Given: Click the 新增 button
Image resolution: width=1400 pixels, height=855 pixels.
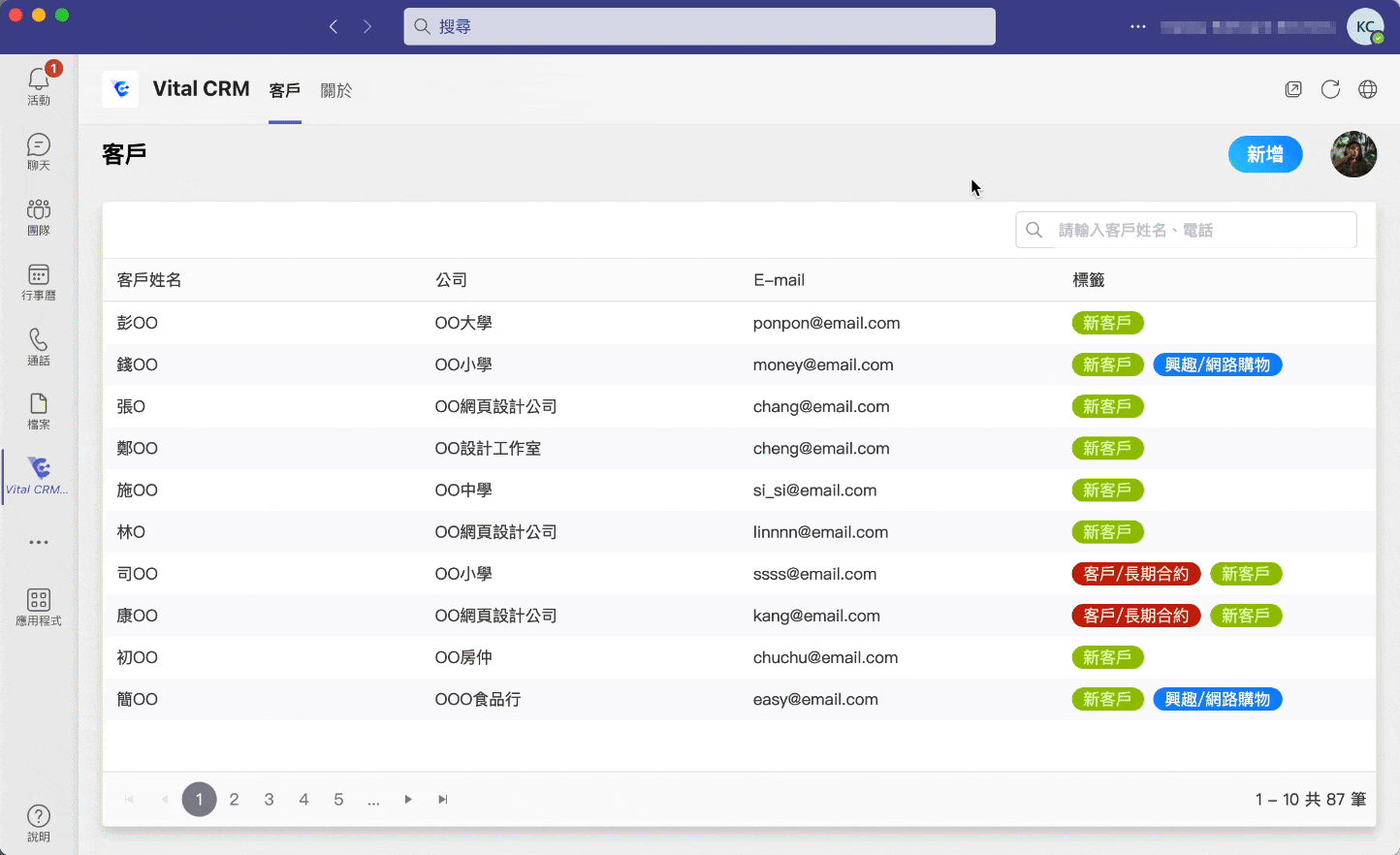Looking at the screenshot, I should point(1265,154).
